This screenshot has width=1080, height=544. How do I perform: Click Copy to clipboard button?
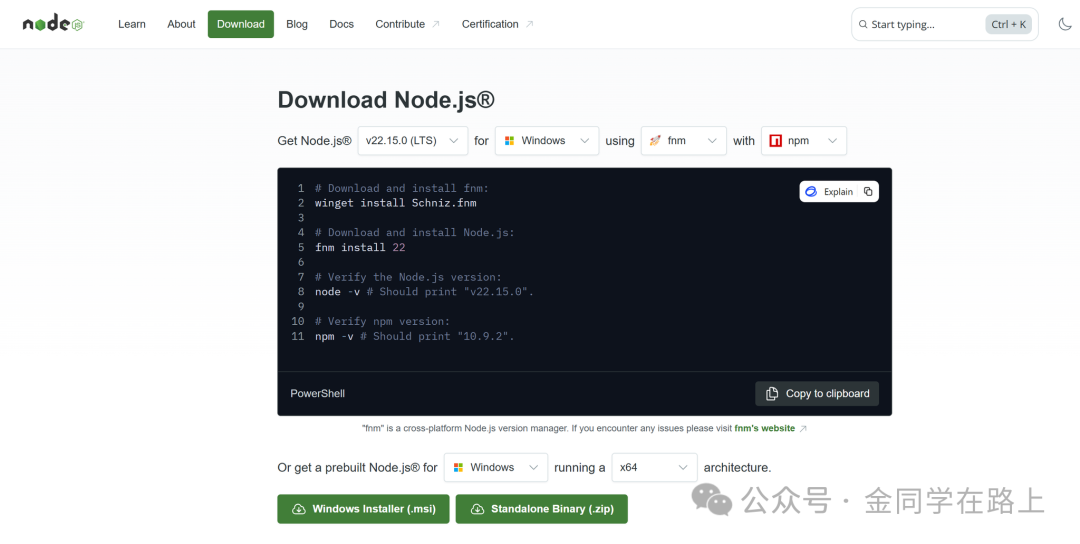(x=817, y=393)
